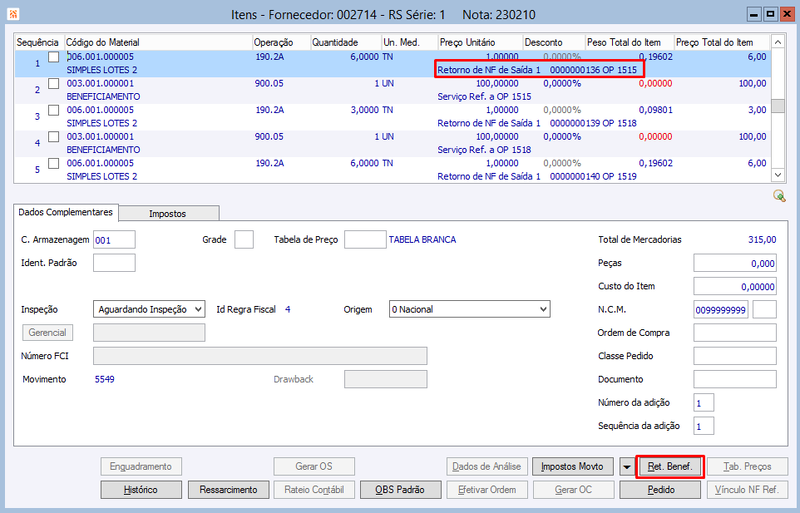Click quantity 3,0000 in sequence 3 row
The image size is (800, 513).
coord(364,110)
